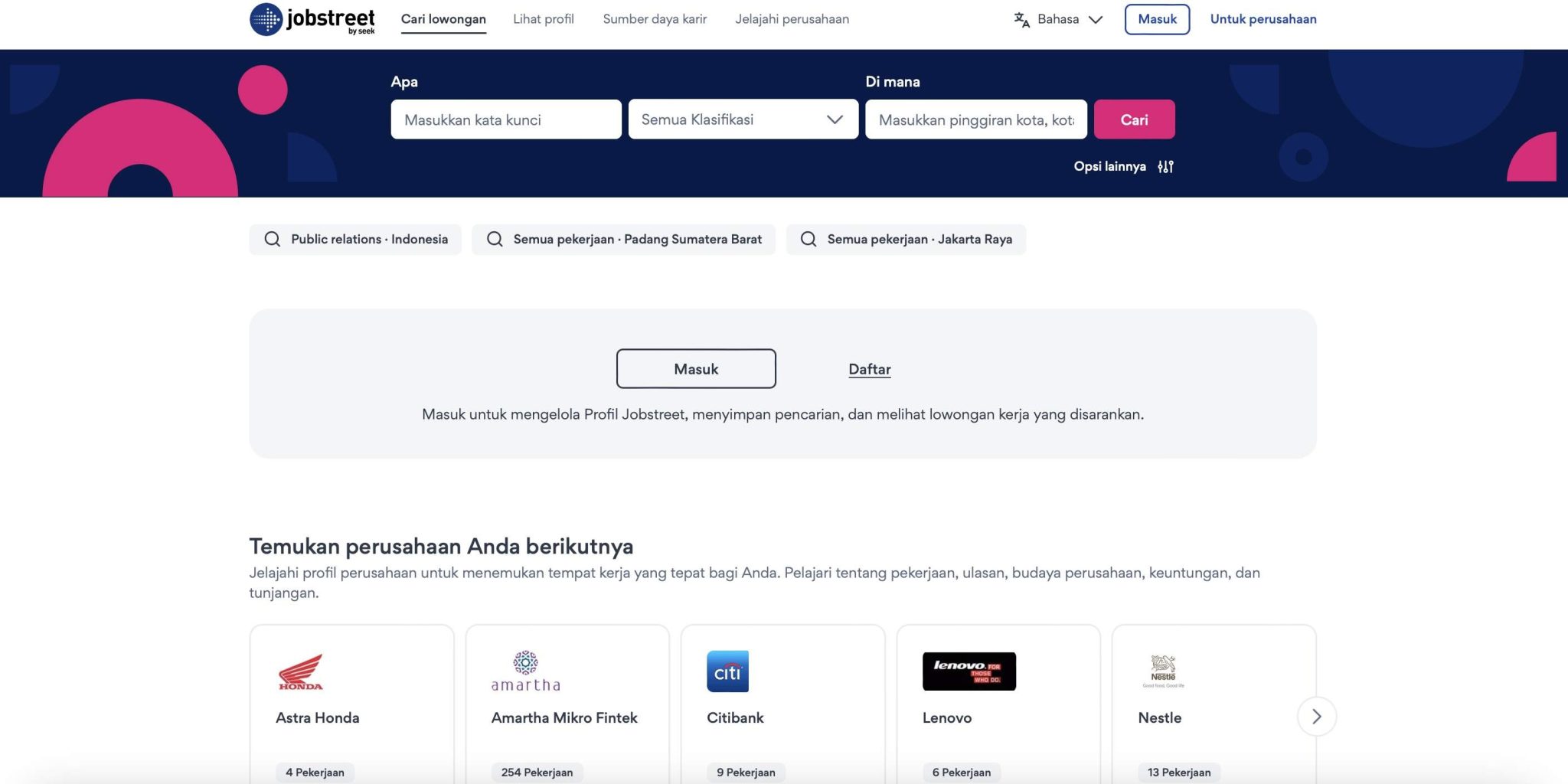Switch to the Lihat profil tab

(543, 19)
